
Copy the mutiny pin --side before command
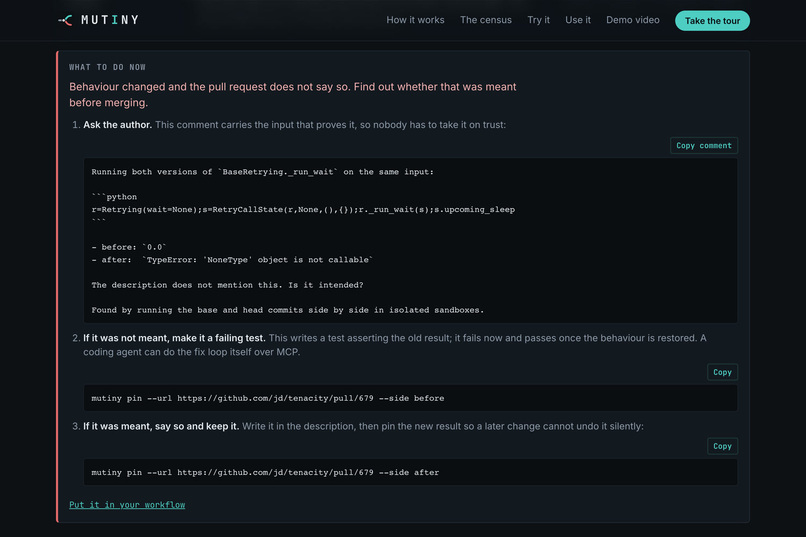coord(722,372)
